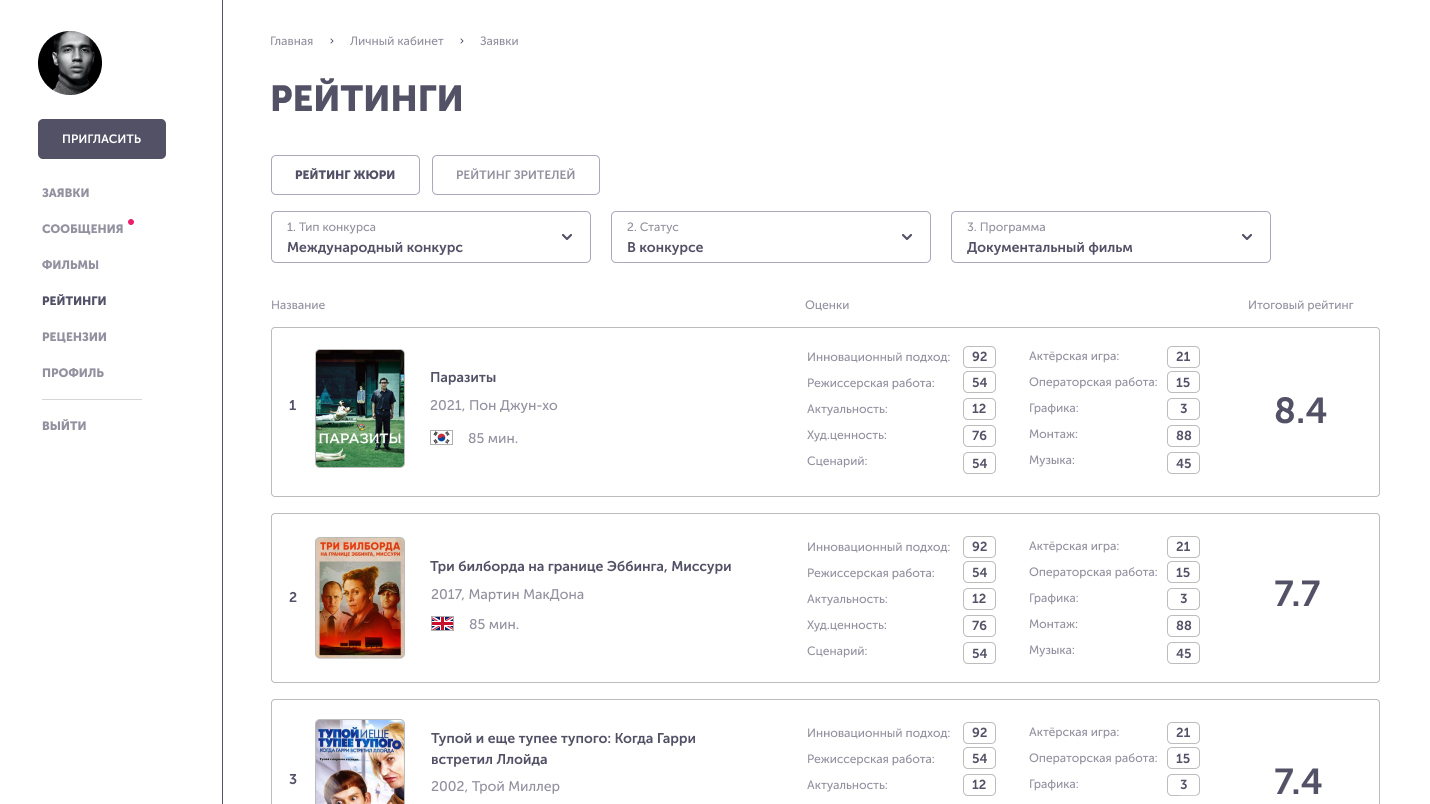
Task: Click the third film's total rating 7.4
Action: [x=1298, y=781]
